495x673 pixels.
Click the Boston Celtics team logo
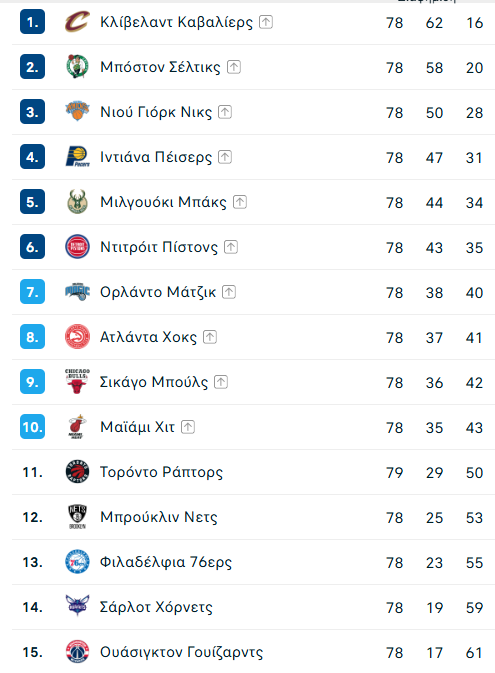click(77, 67)
